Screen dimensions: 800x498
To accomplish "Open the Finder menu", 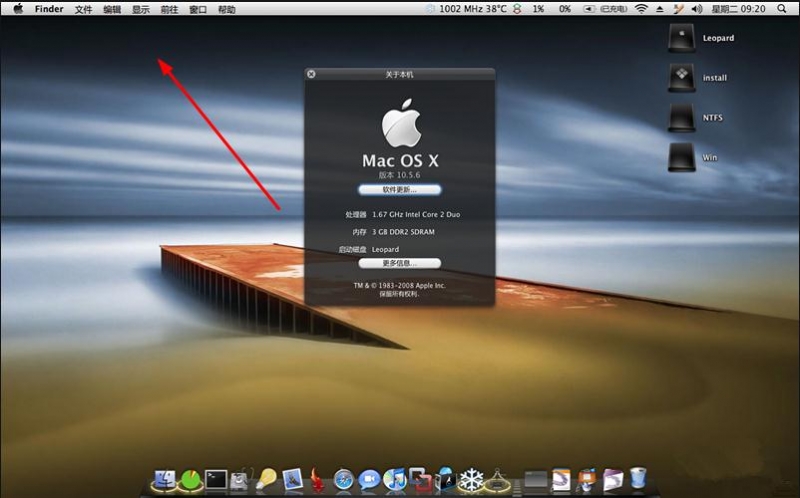I will pos(49,9).
